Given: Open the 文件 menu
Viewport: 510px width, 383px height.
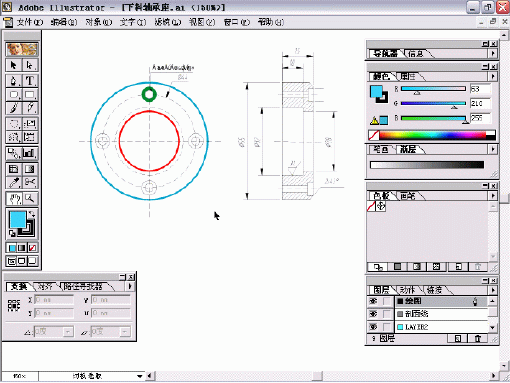Looking at the screenshot, I should [29, 22].
